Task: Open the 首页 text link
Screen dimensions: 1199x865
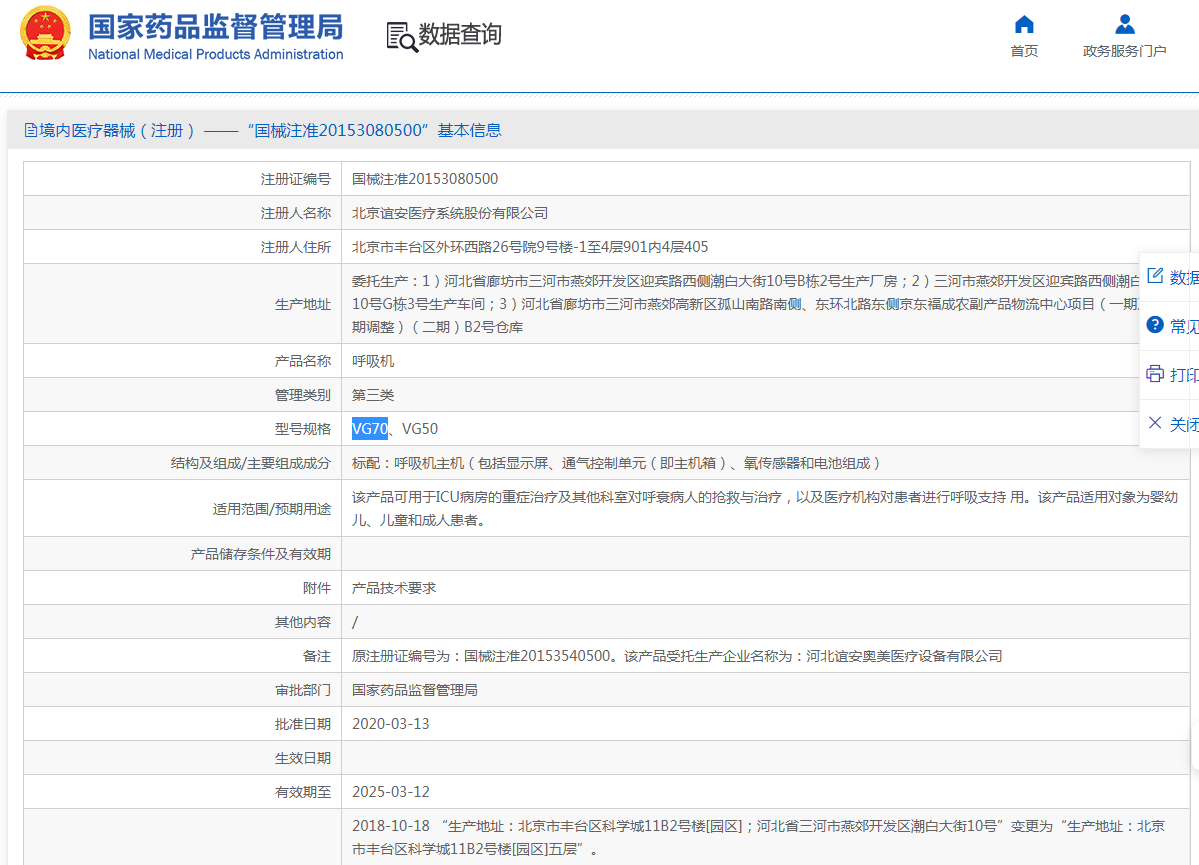Action: coord(1024,51)
